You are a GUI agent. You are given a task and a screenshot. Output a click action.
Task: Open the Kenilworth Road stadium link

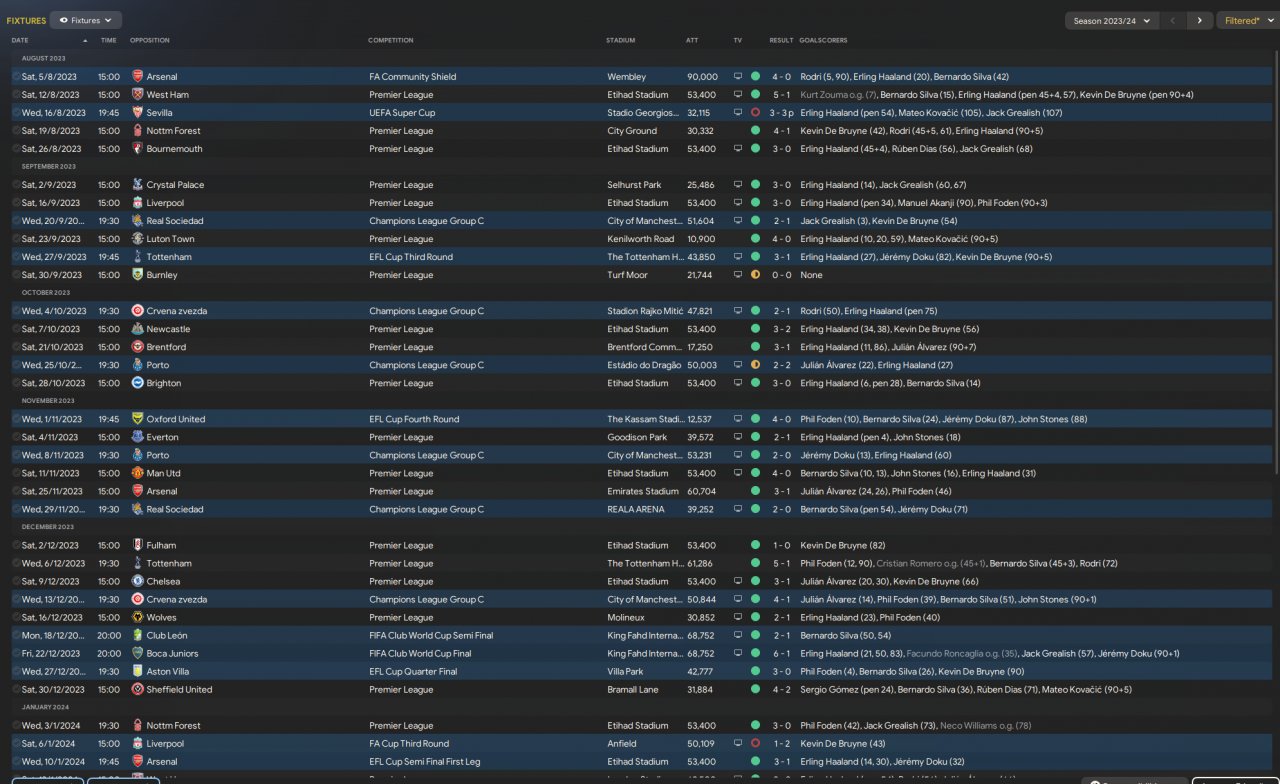(x=640, y=239)
